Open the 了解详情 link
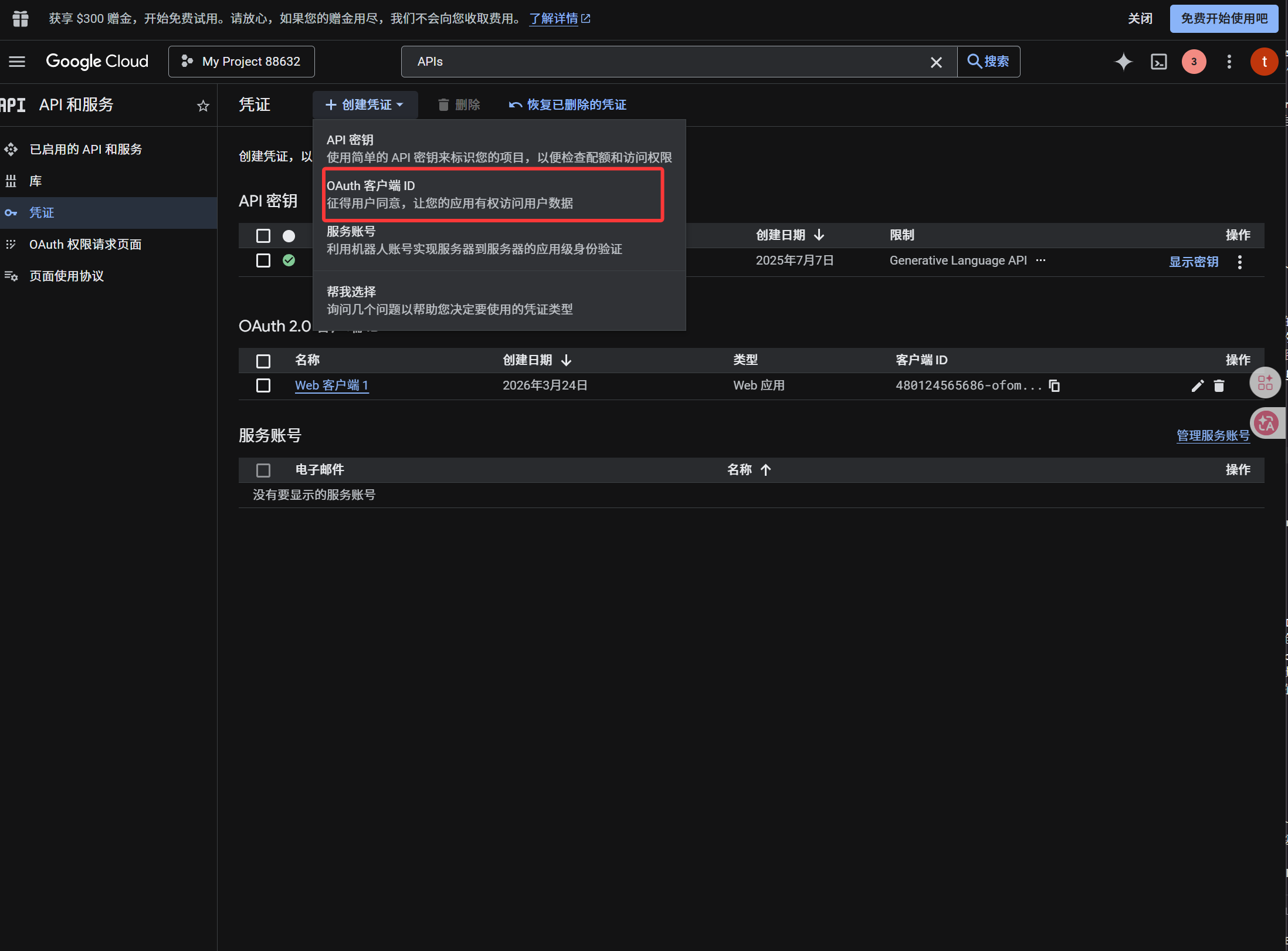 560,19
